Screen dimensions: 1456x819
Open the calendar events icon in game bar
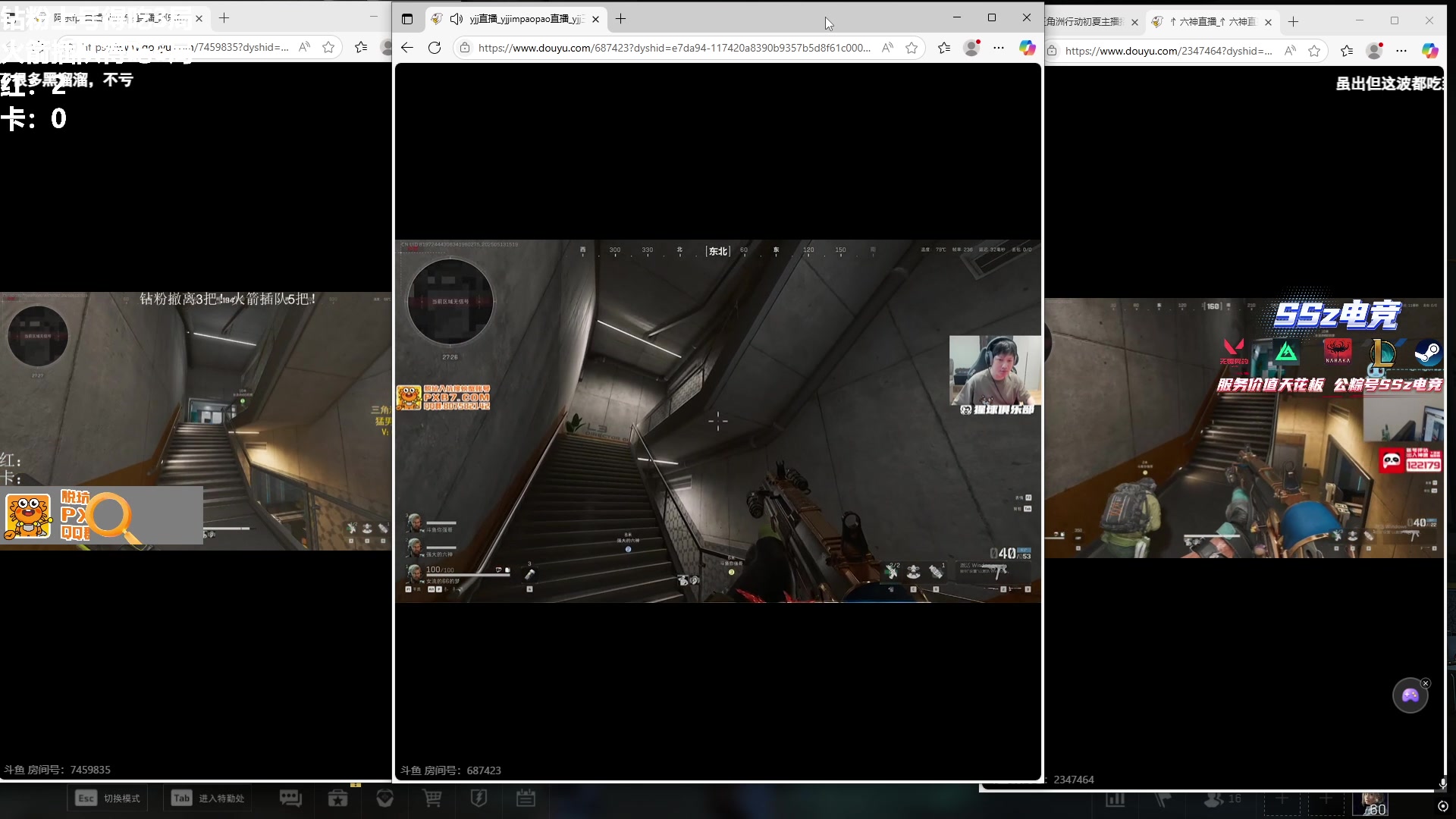[526, 798]
